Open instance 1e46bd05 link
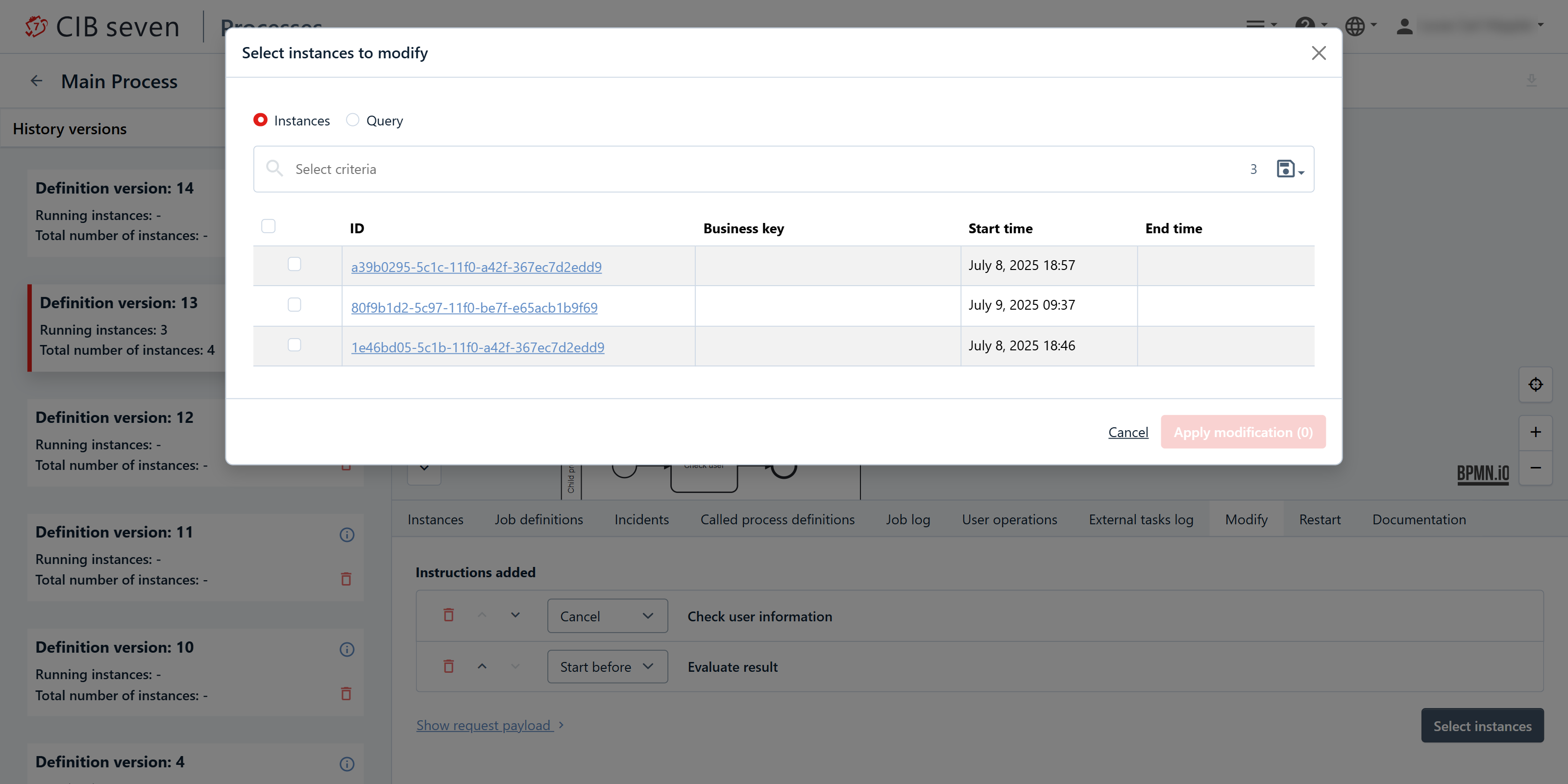Image resolution: width=1568 pixels, height=784 pixels. 477,347
